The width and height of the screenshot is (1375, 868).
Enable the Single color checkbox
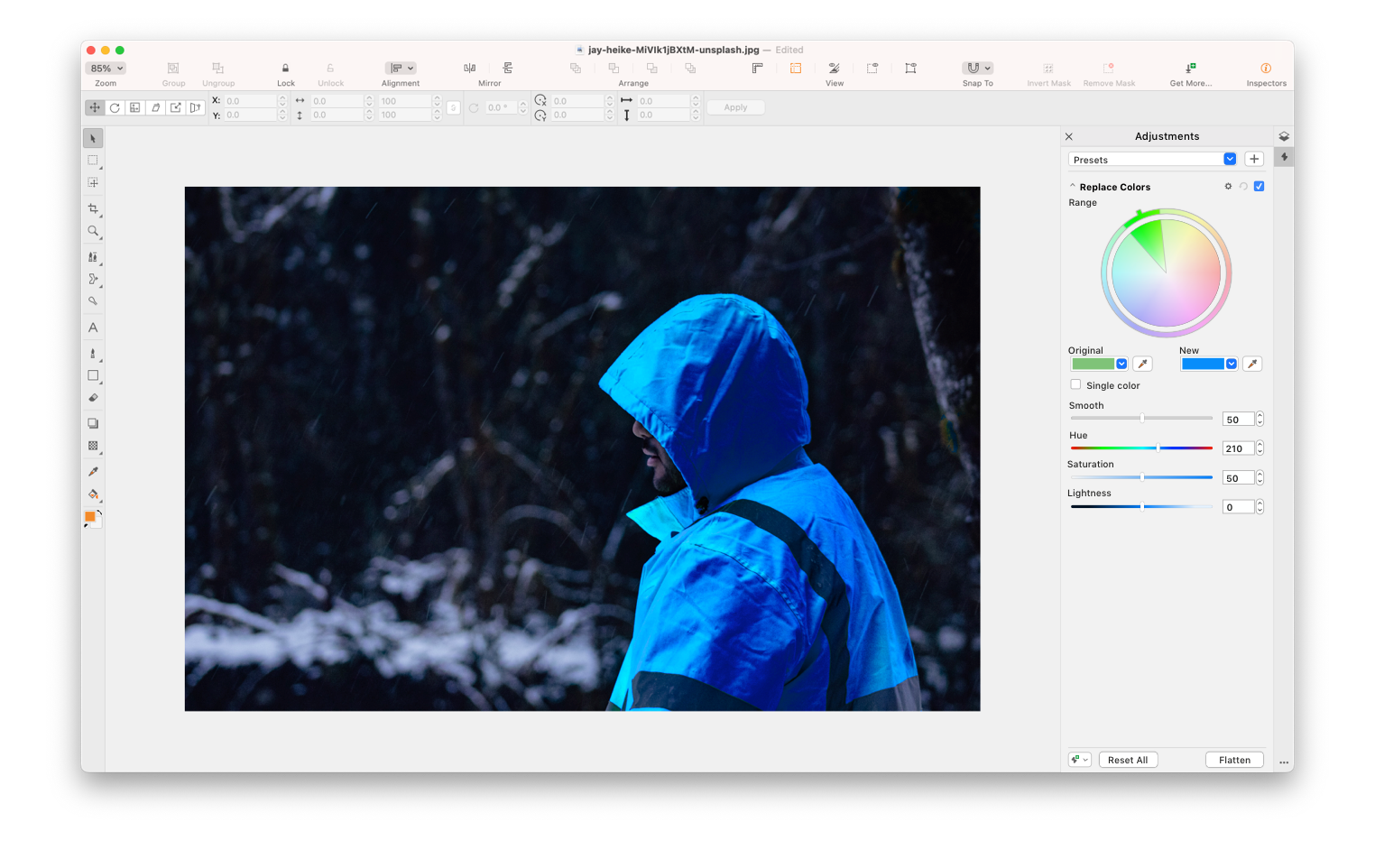click(1075, 384)
